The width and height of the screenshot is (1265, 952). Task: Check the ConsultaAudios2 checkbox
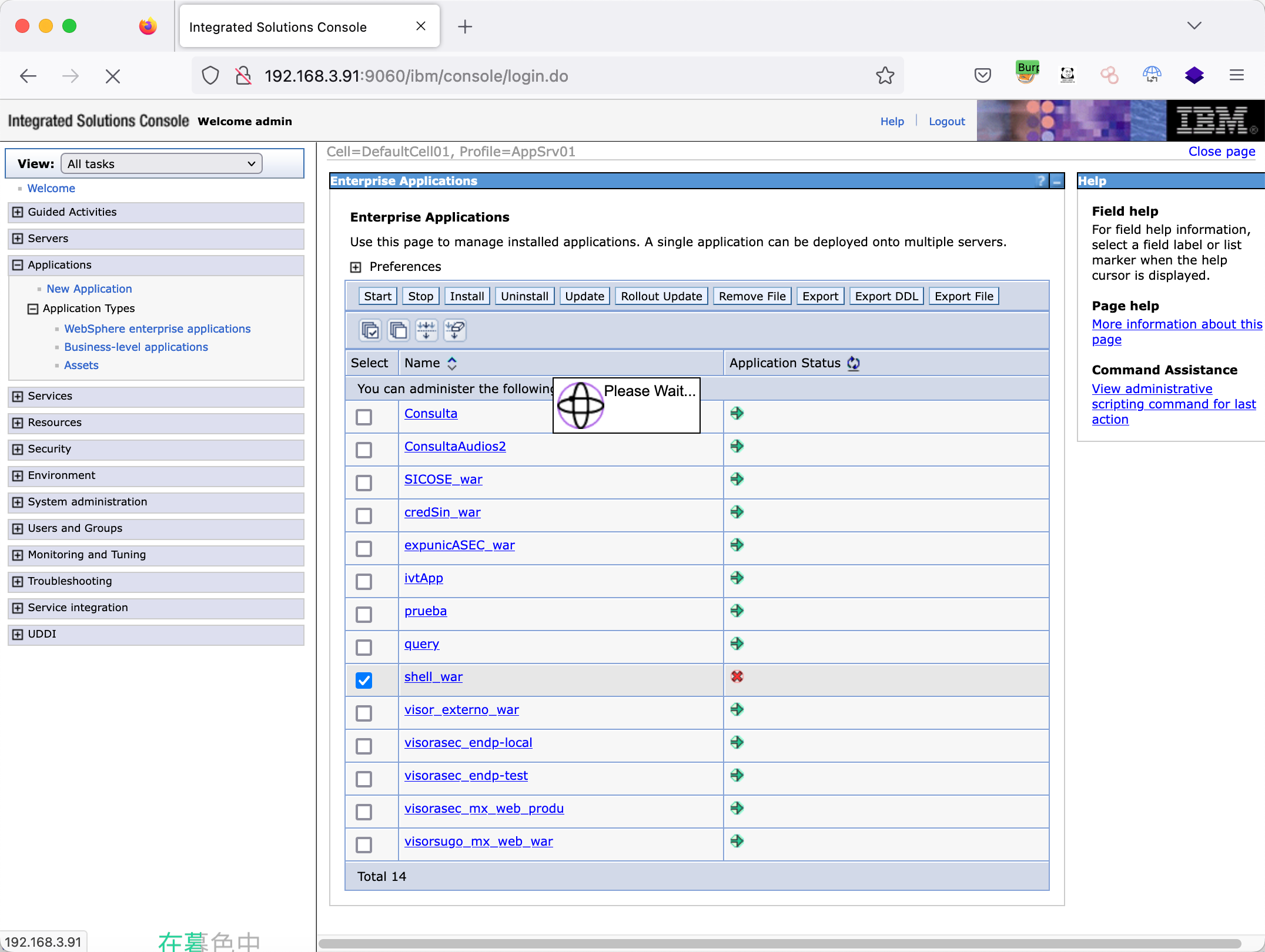364,450
